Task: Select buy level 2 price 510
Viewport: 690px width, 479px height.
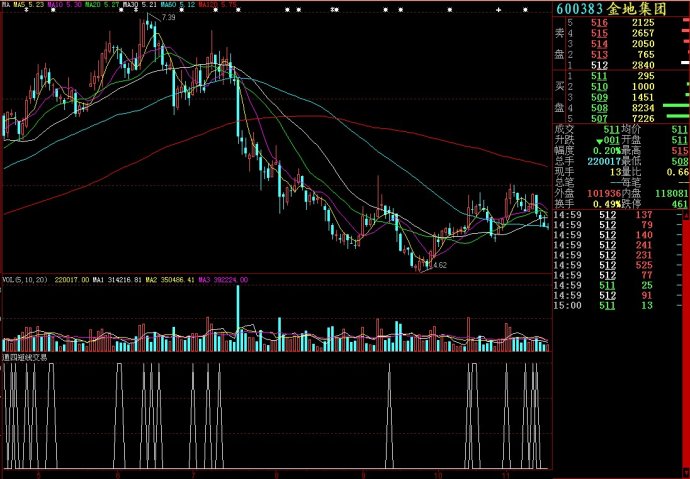Action: pyautogui.click(x=599, y=87)
